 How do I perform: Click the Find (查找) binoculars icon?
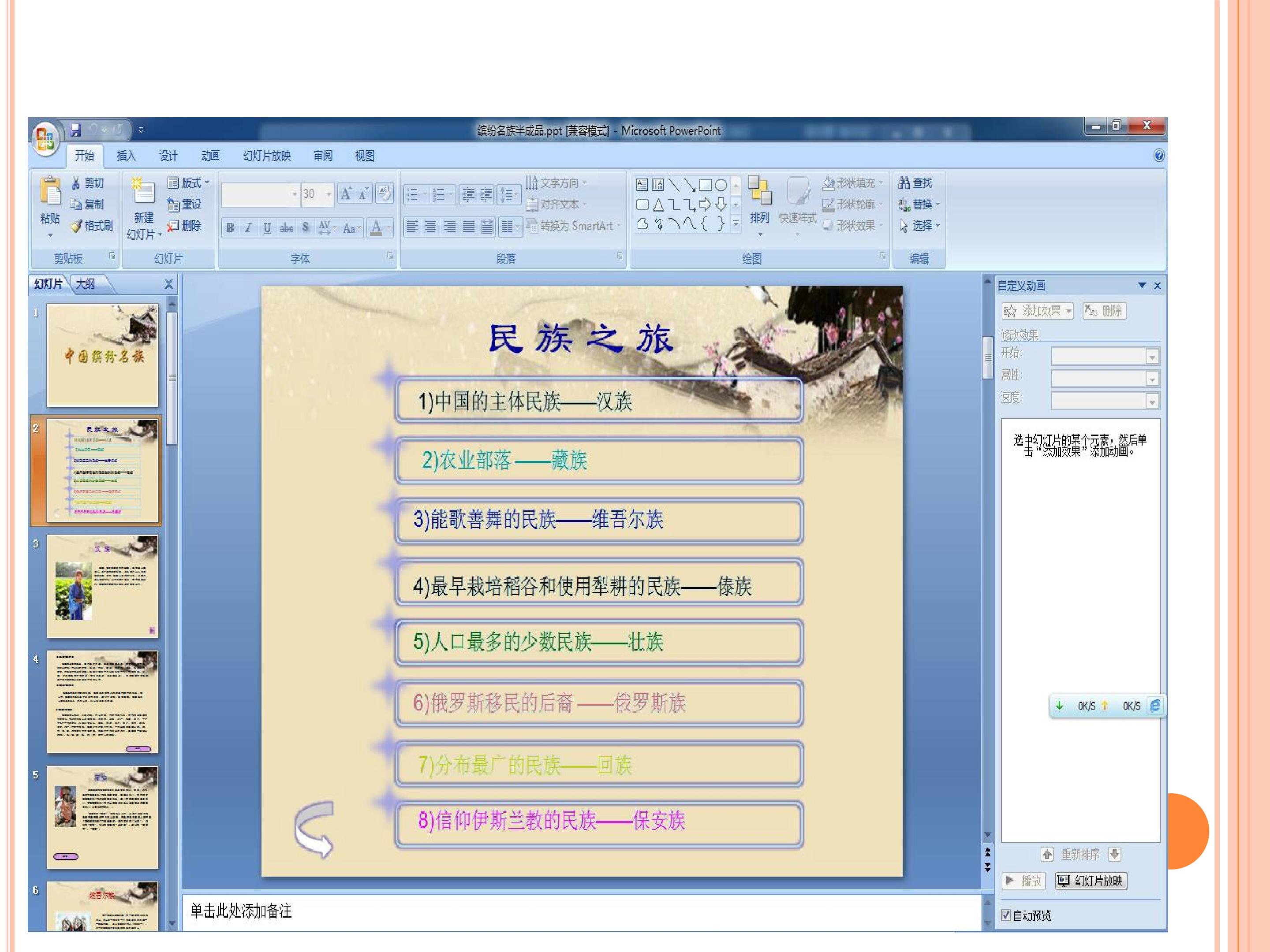pos(904,183)
